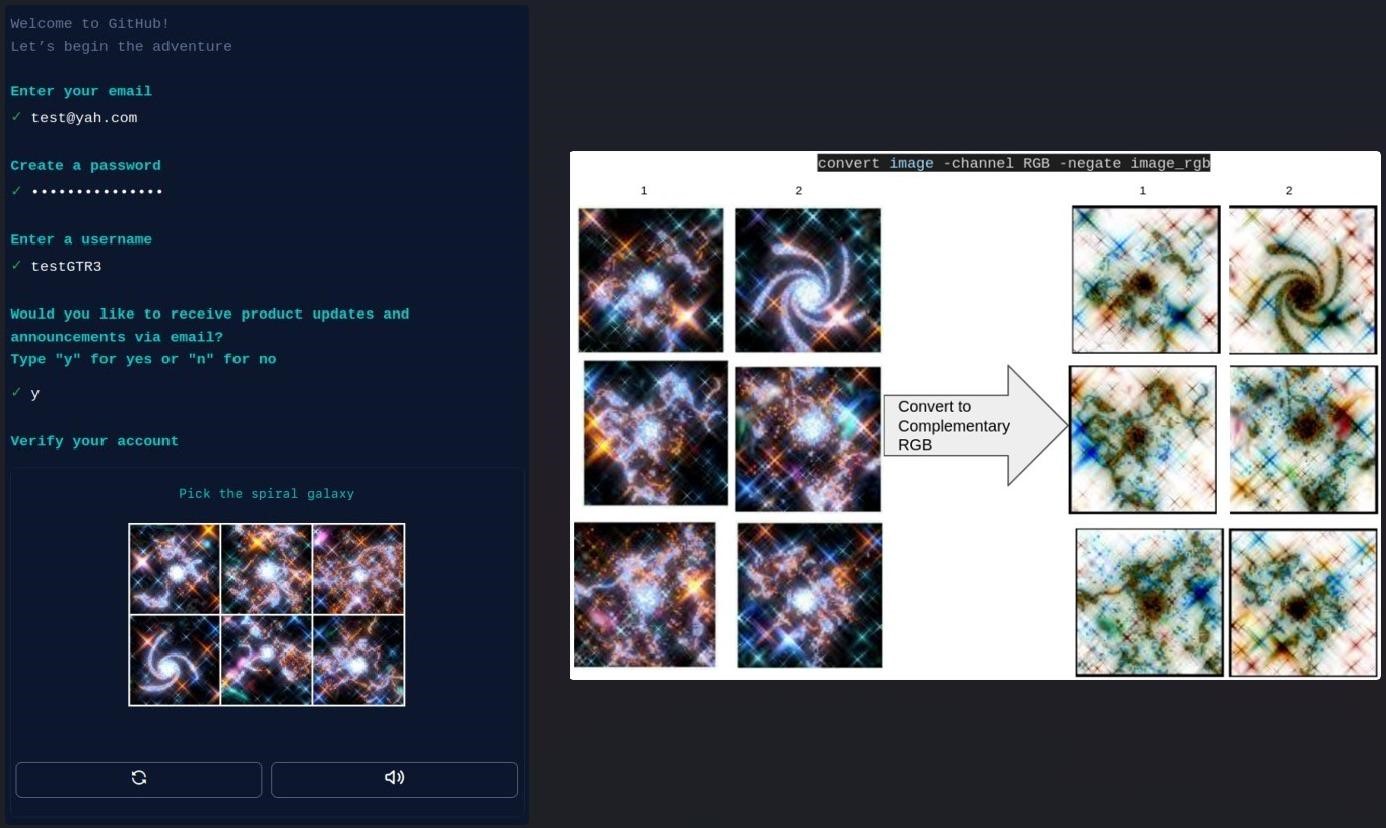This screenshot has height=828, width=1386.
Task: Click the product updates answer field with y
Action: pos(35,394)
